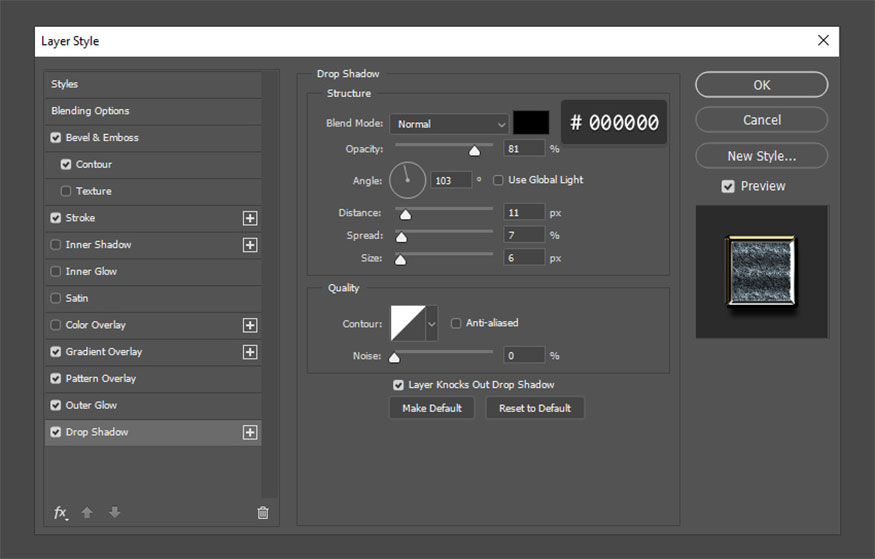Click the Size value field showing 6

point(524,258)
